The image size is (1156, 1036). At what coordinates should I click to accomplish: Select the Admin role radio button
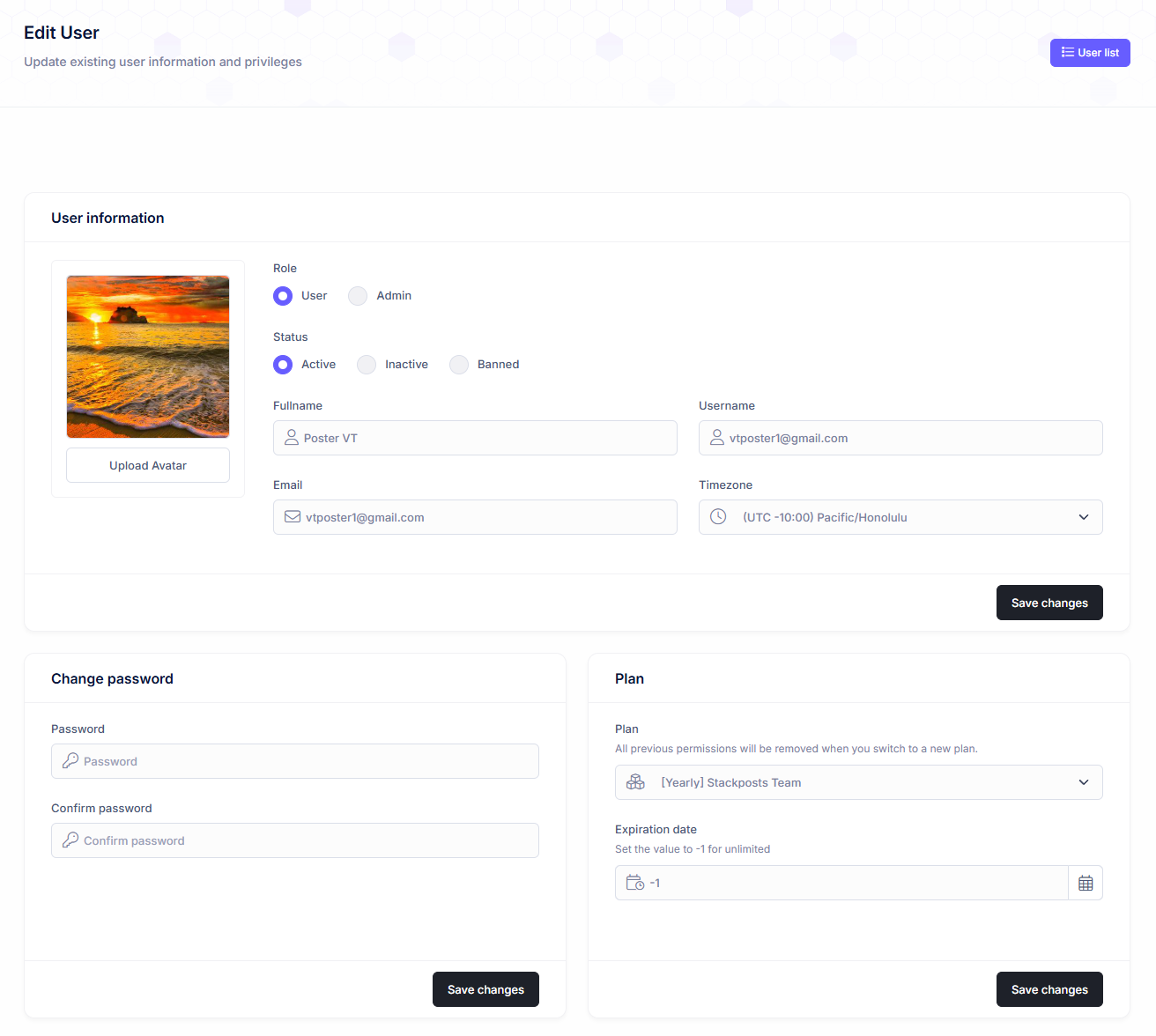tap(358, 296)
